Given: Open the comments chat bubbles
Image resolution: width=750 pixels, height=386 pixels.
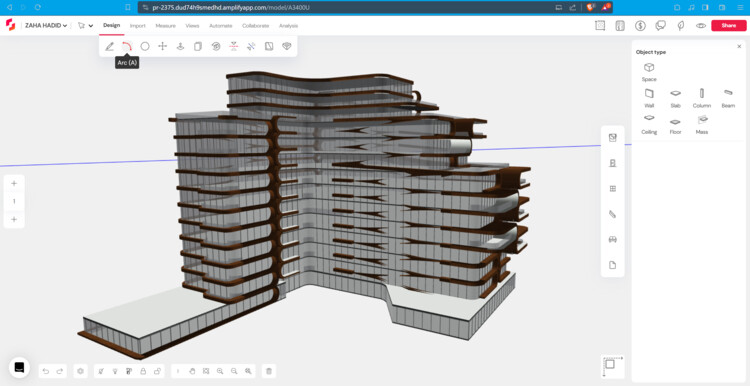Looking at the screenshot, I should pos(661,26).
